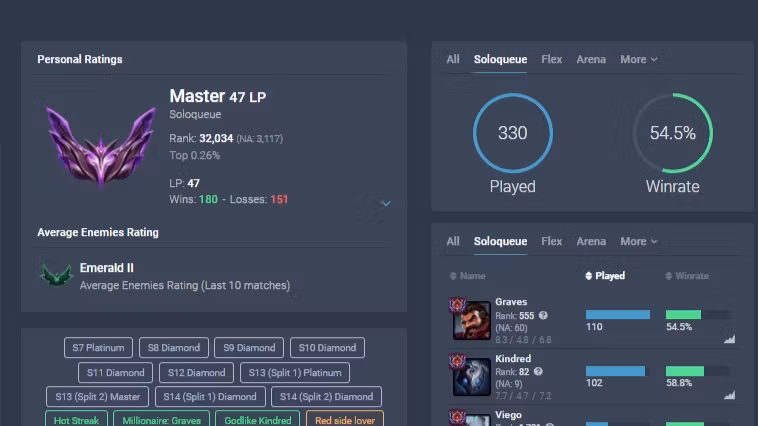Open the Kindred champion portrait
Screen dimensions: 758x426
471,376
